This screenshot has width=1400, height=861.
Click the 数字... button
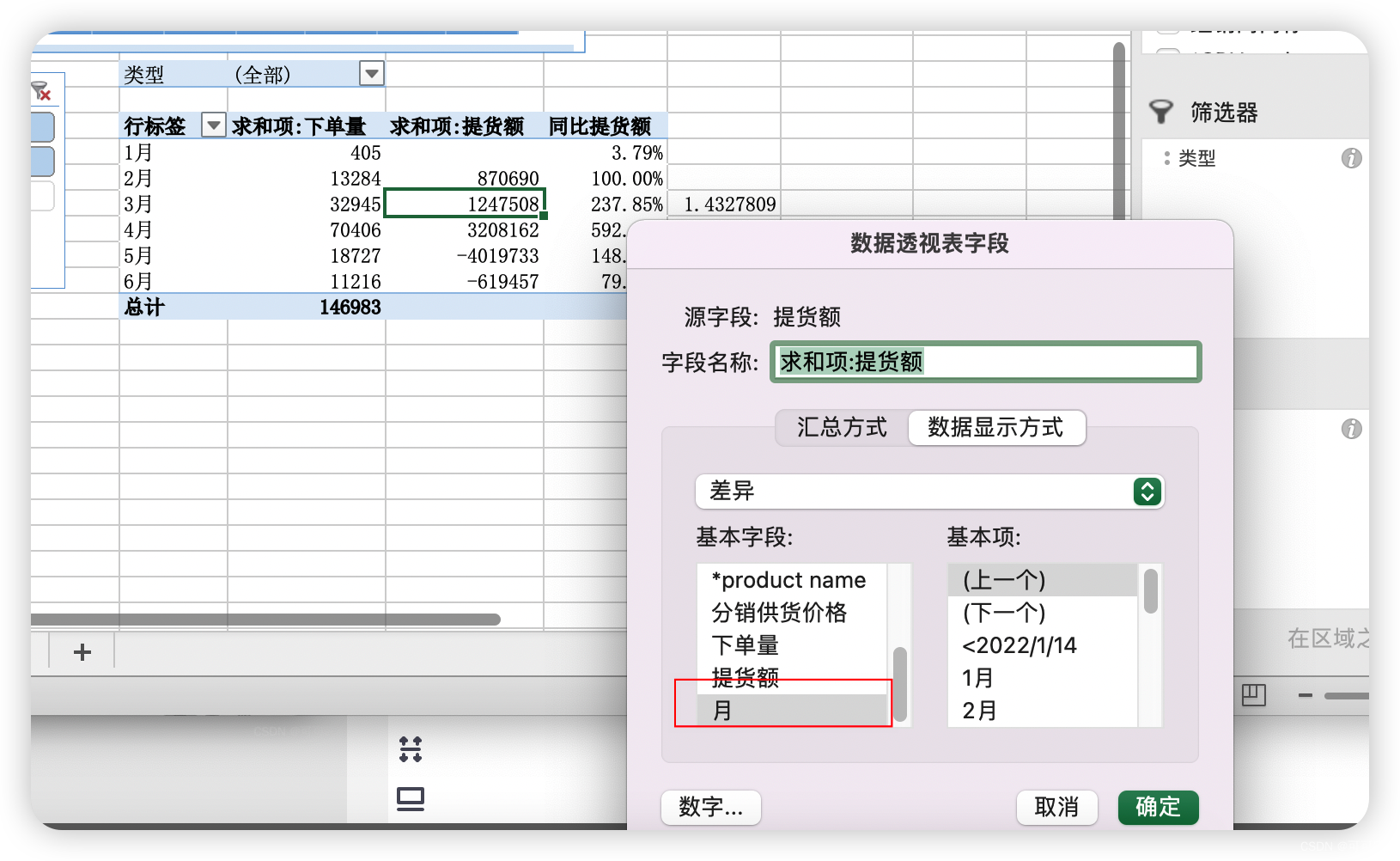(711, 807)
